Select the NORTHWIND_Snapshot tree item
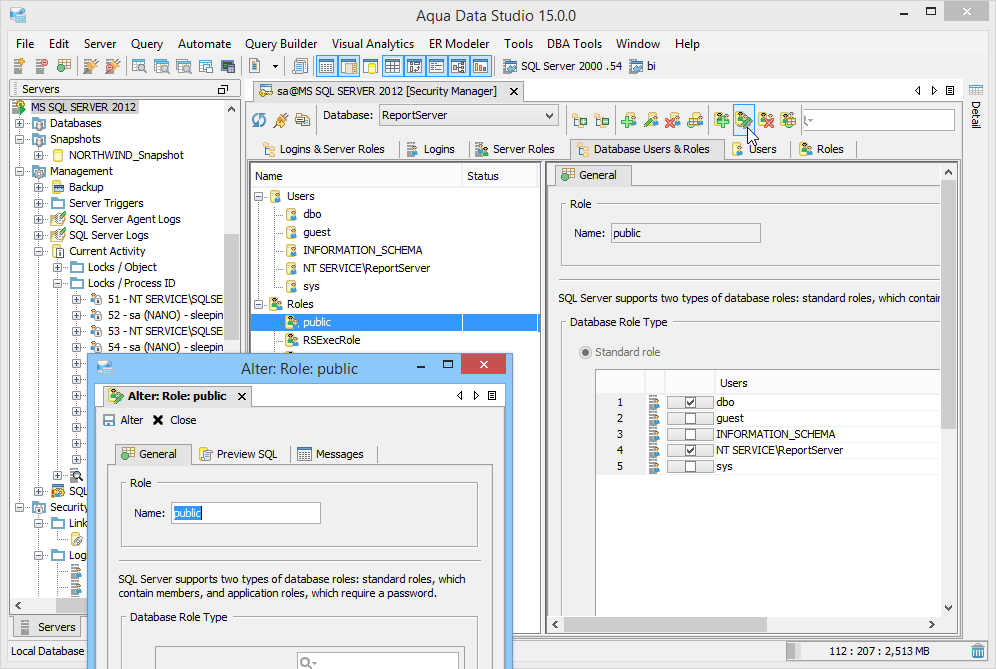This screenshot has width=996, height=669. click(126, 155)
